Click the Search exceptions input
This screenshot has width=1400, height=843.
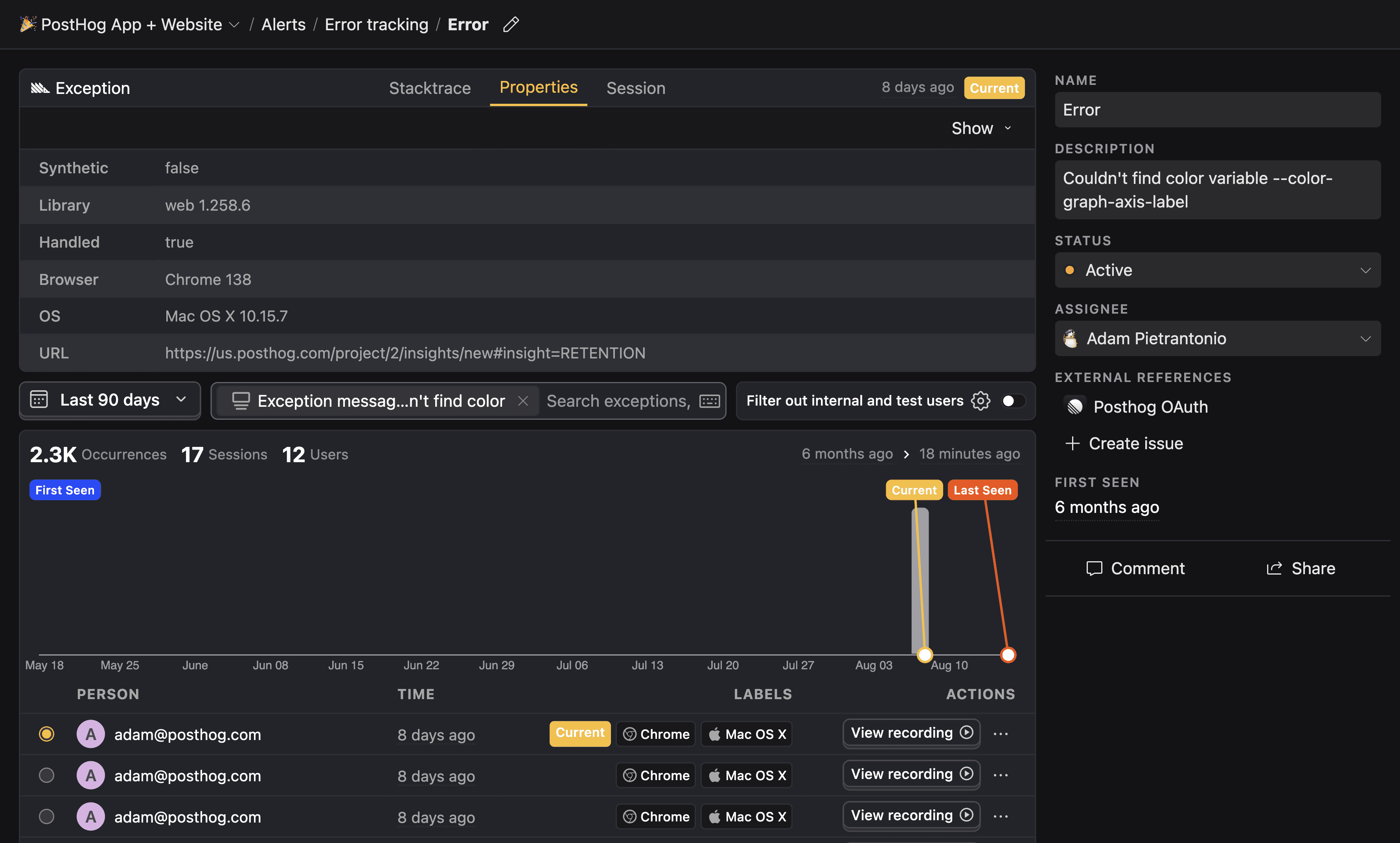pyautogui.click(x=618, y=401)
